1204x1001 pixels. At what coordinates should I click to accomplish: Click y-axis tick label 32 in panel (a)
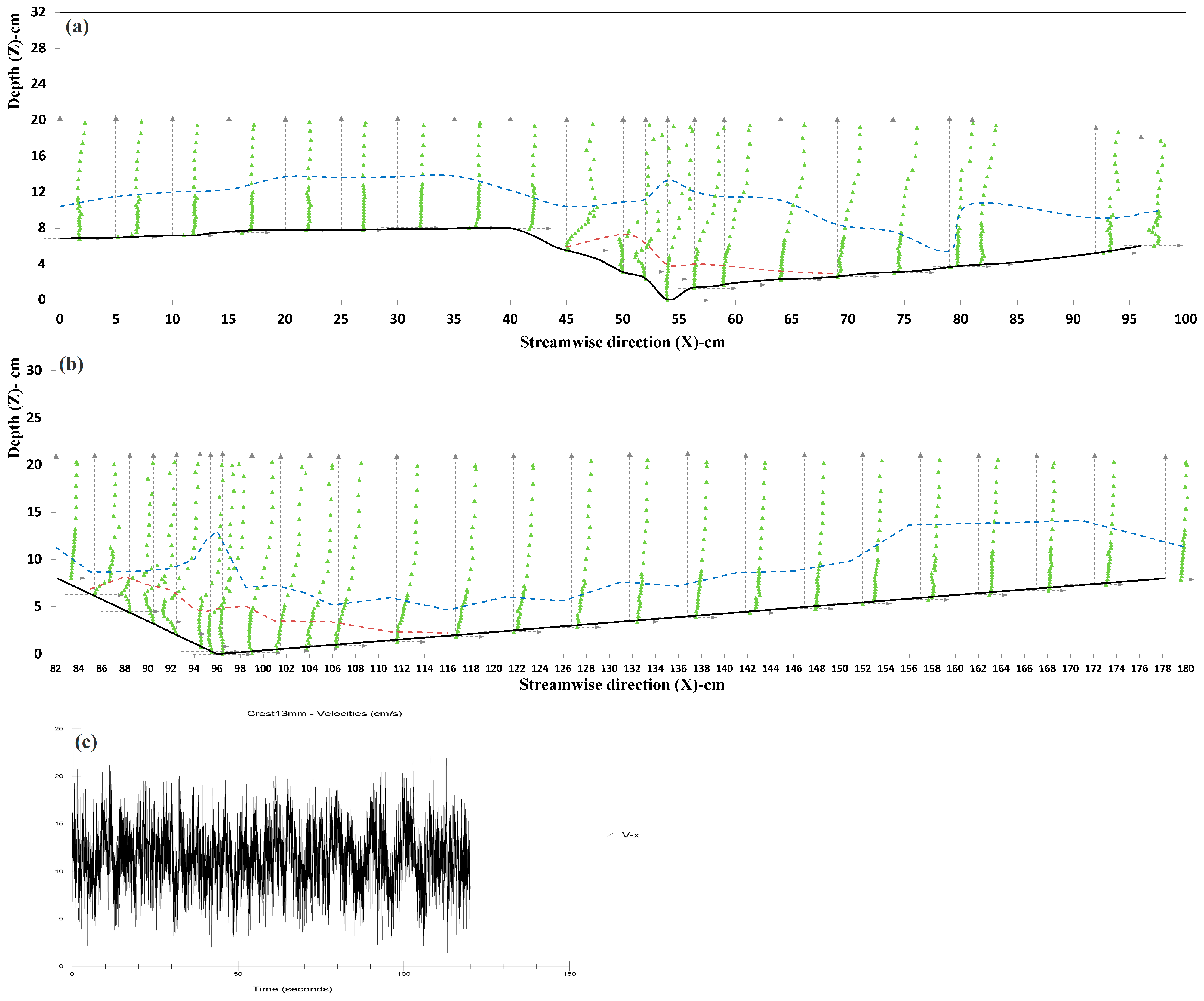click(x=38, y=12)
